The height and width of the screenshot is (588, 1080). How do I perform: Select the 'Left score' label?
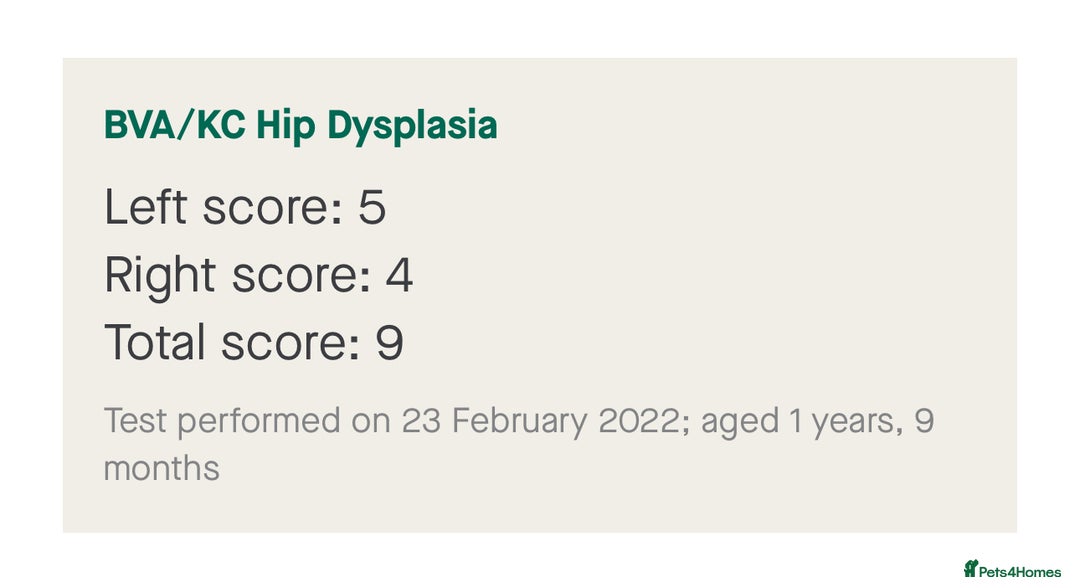click(223, 207)
